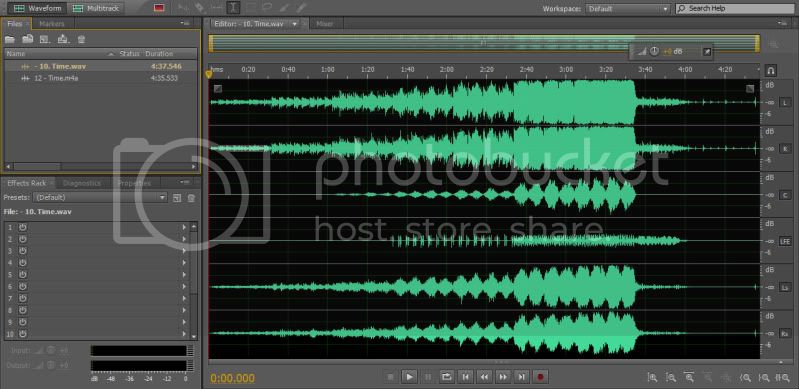The image size is (799, 389).
Task: Select '- 10. Time.wav' in Files list
Action: (x=100, y=66)
